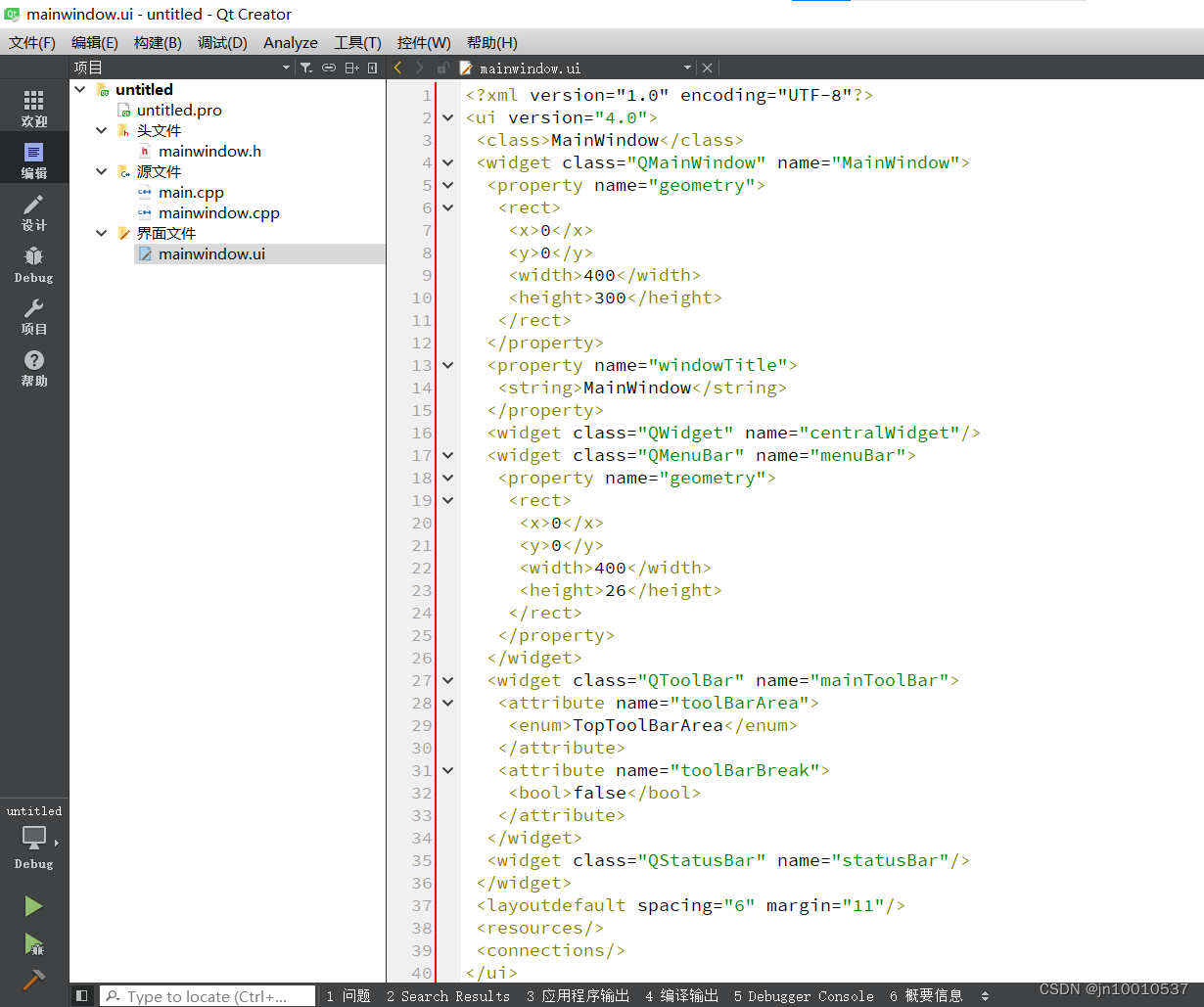This screenshot has width=1204, height=1007.
Task: Switch to 编辑 (Edit) mode
Action: click(34, 160)
